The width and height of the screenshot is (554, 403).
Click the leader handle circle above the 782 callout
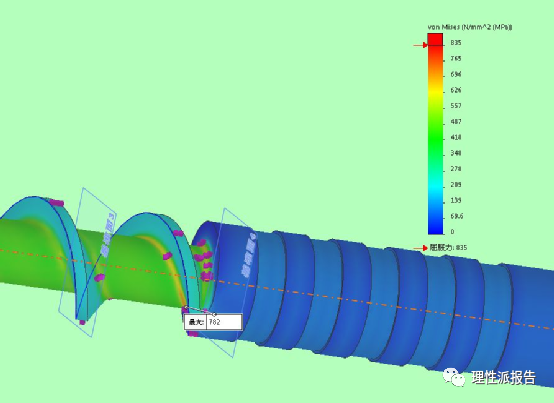(214, 314)
